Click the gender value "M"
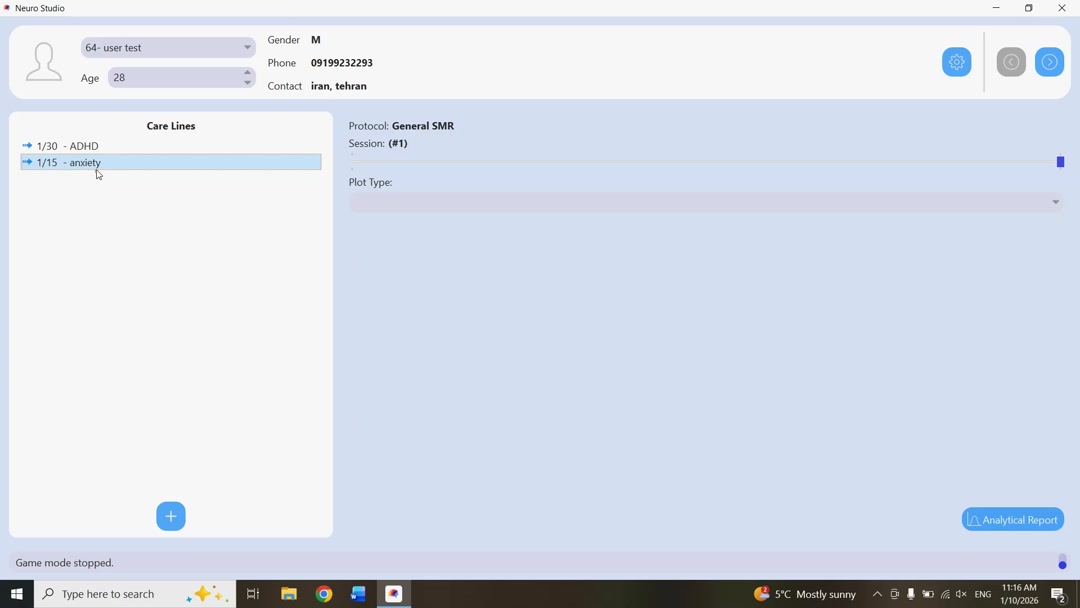 click(x=315, y=40)
